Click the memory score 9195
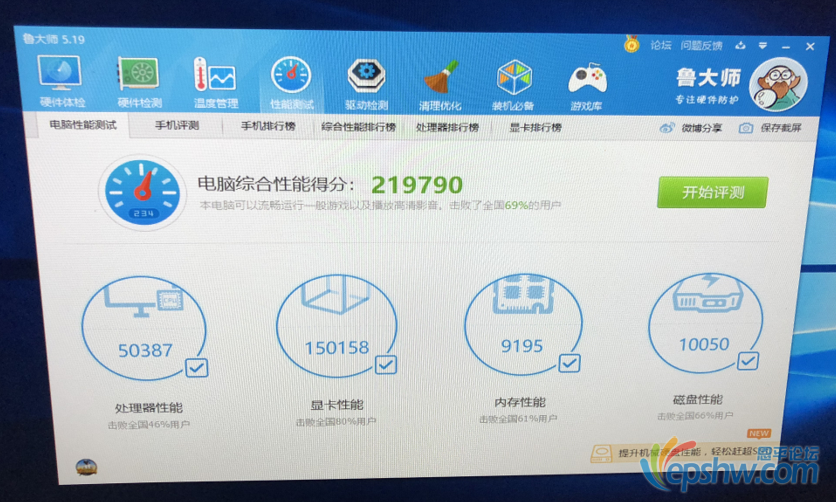The width and height of the screenshot is (836, 502). pyautogui.click(x=522, y=346)
